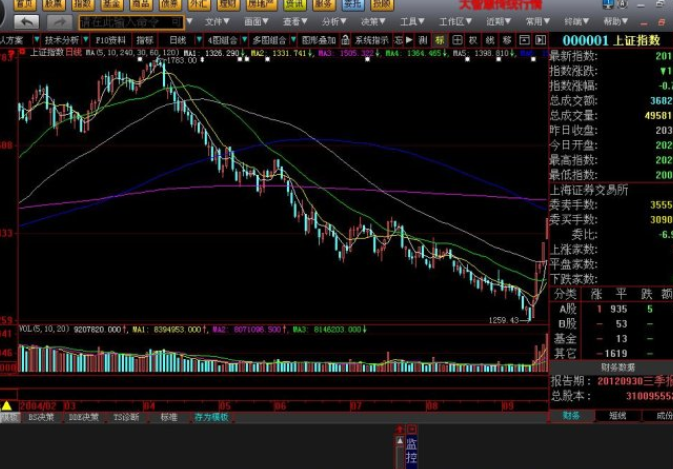Click the panel layout icon beside 移
Viewport: 673px width, 469px height.
pos(524,40)
